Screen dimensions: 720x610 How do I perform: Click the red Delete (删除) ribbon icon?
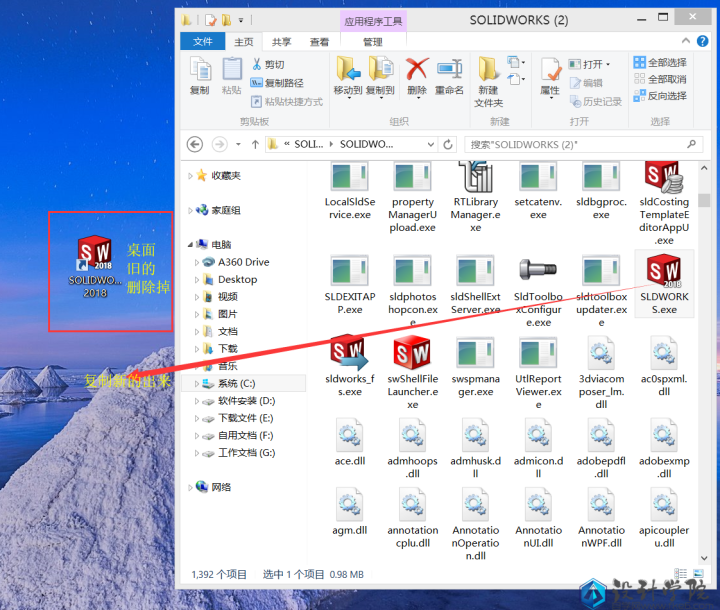(x=417, y=69)
